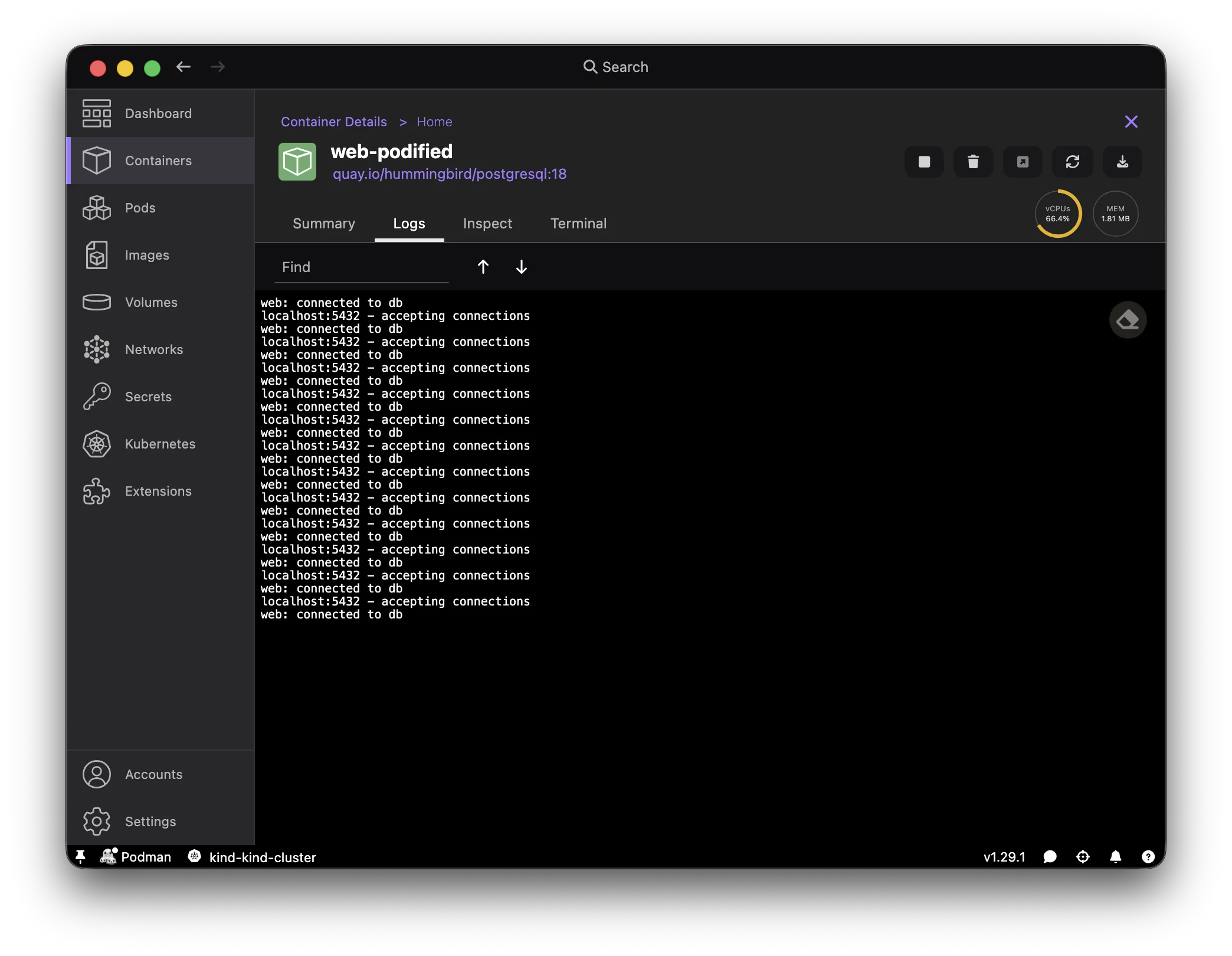Stop the web-podified container
Image resolution: width=1232 pixels, height=956 pixels.
click(924, 162)
